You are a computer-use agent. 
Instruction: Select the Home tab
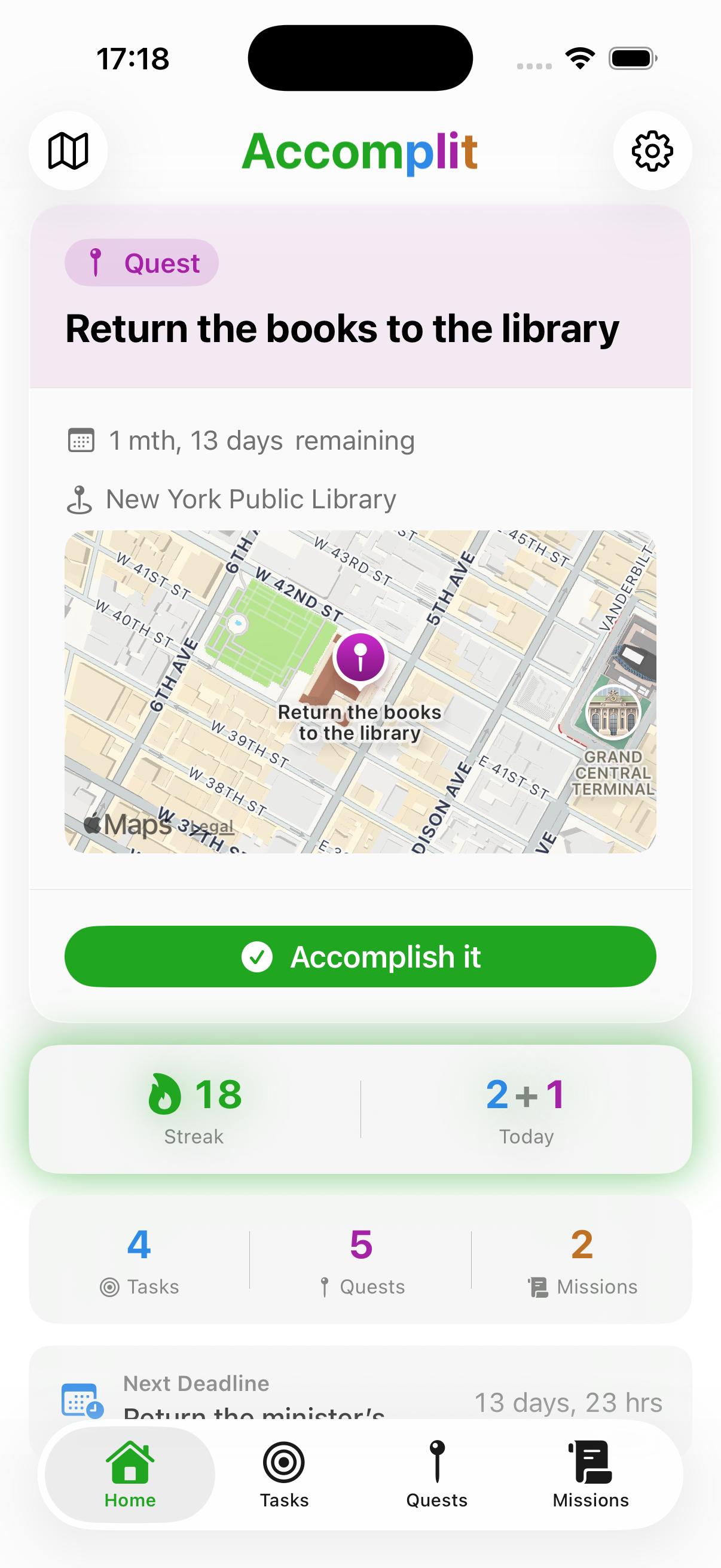130,1474
